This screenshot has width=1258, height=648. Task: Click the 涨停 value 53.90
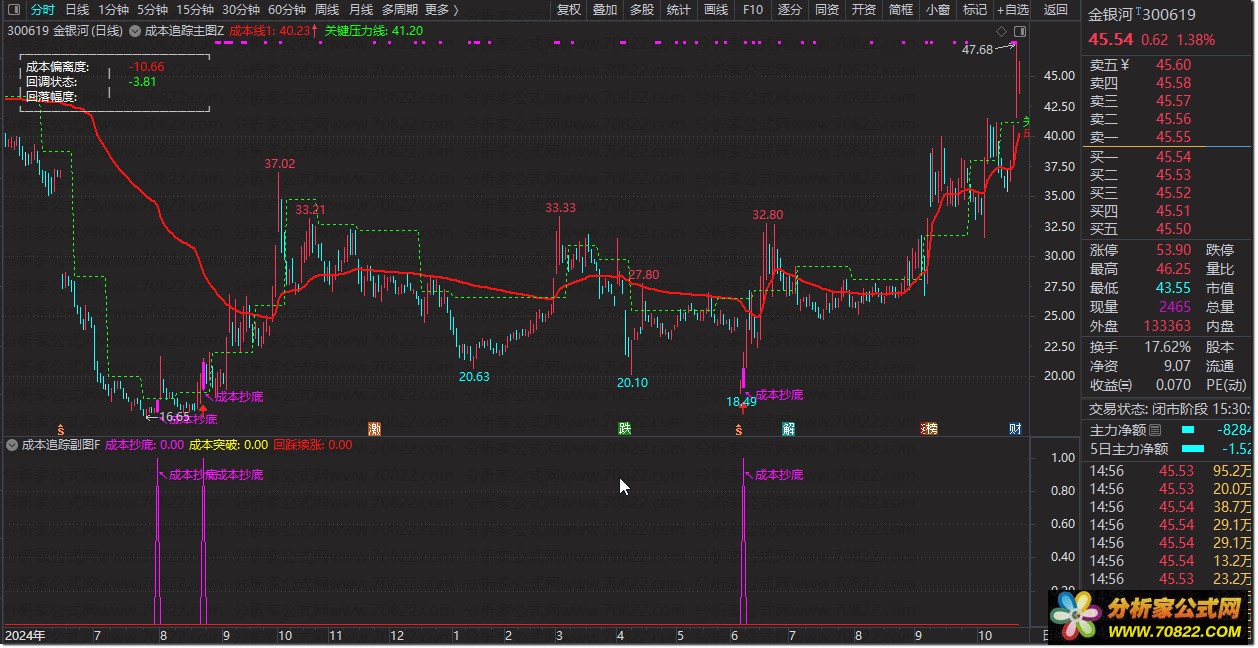click(1174, 250)
